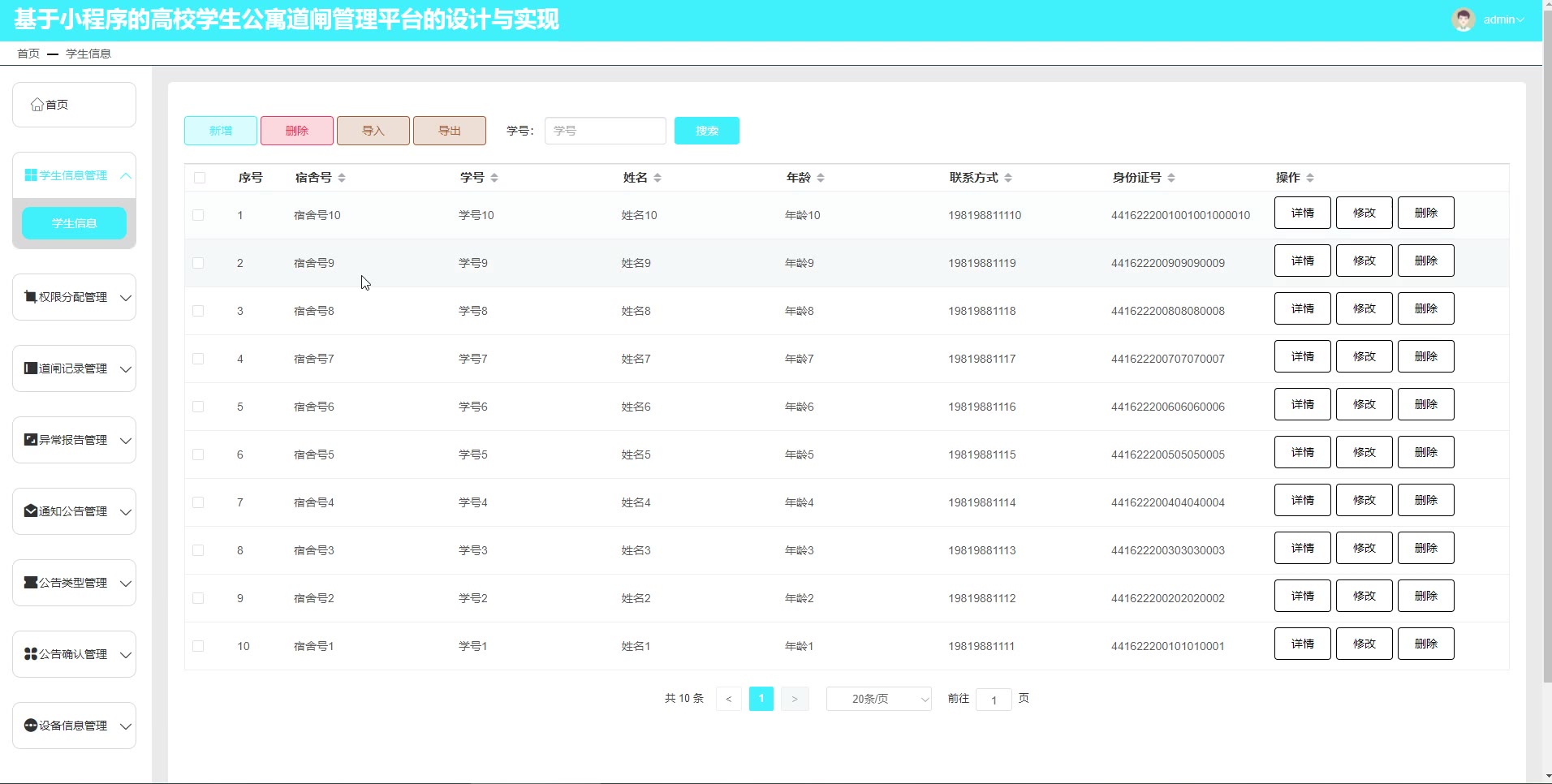The height and width of the screenshot is (784, 1552).
Task: Click the 学生信息管理 grid icon
Action: click(31, 175)
